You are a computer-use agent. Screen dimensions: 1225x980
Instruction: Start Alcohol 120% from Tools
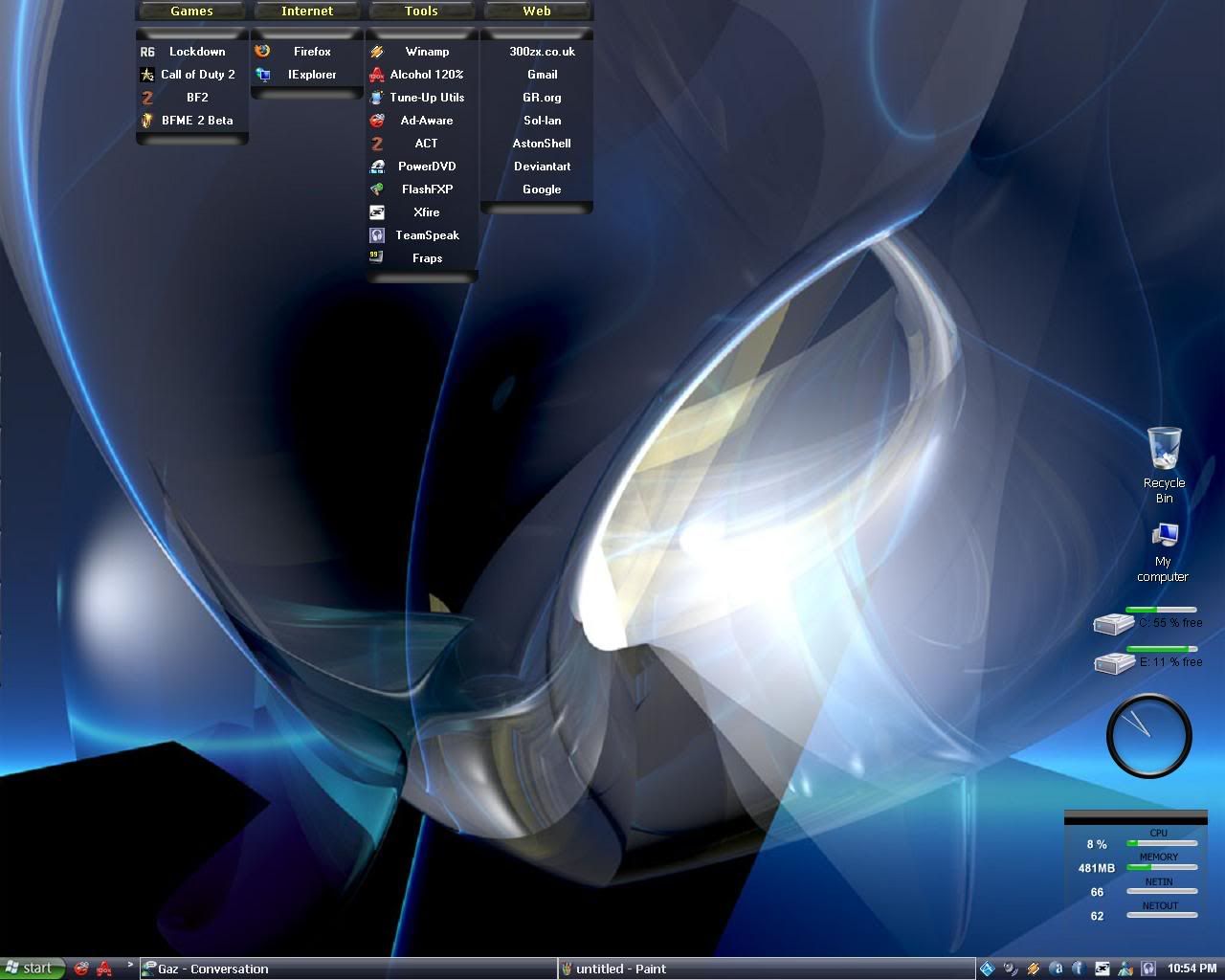(x=426, y=75)
